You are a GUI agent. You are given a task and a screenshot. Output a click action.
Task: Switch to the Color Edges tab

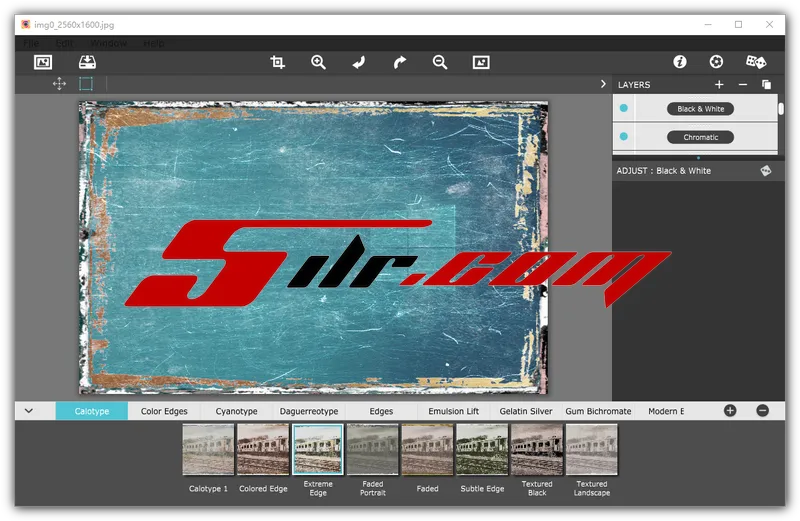(x=164, y=411)
